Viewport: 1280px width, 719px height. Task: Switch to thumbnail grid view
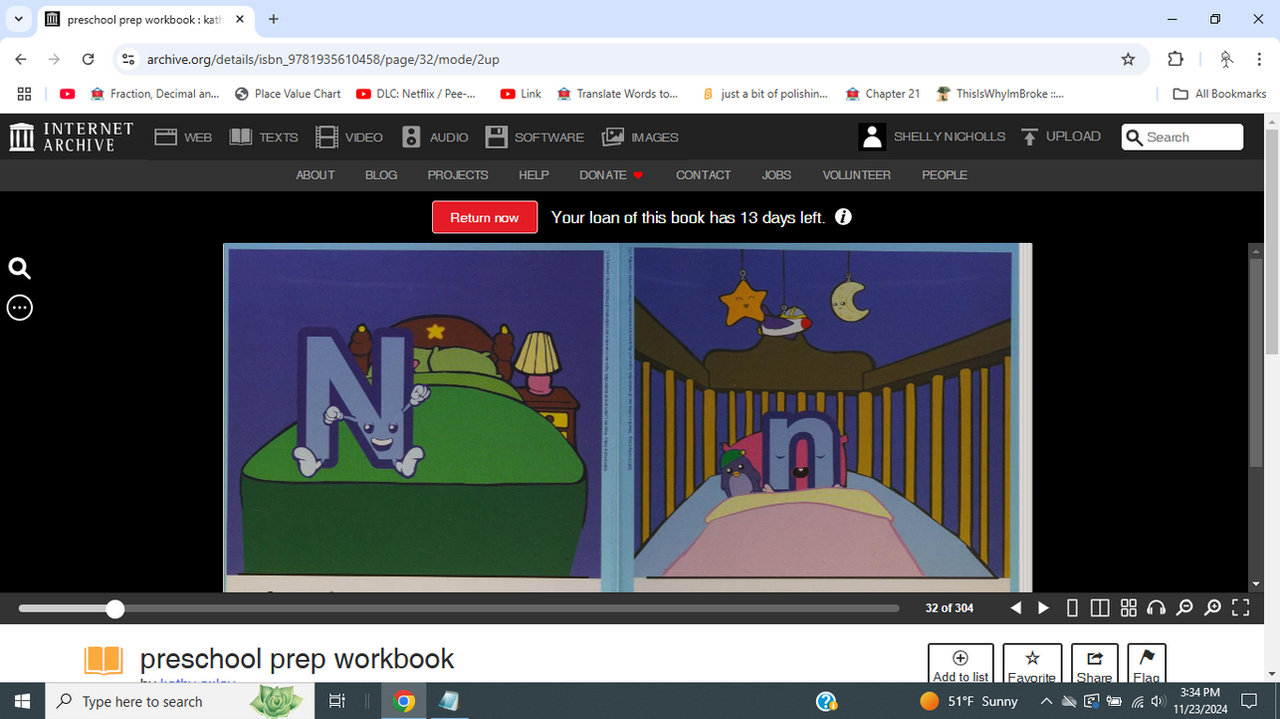click(1128, 608)
